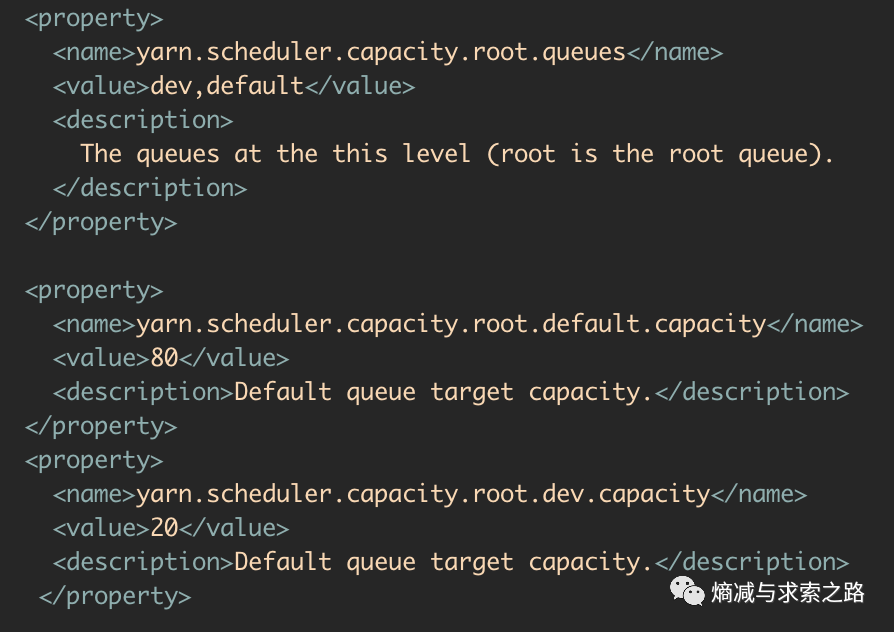This screenshot has height=632, width=894.
Task: Click the value 80
Action: [x=164, y=358]
